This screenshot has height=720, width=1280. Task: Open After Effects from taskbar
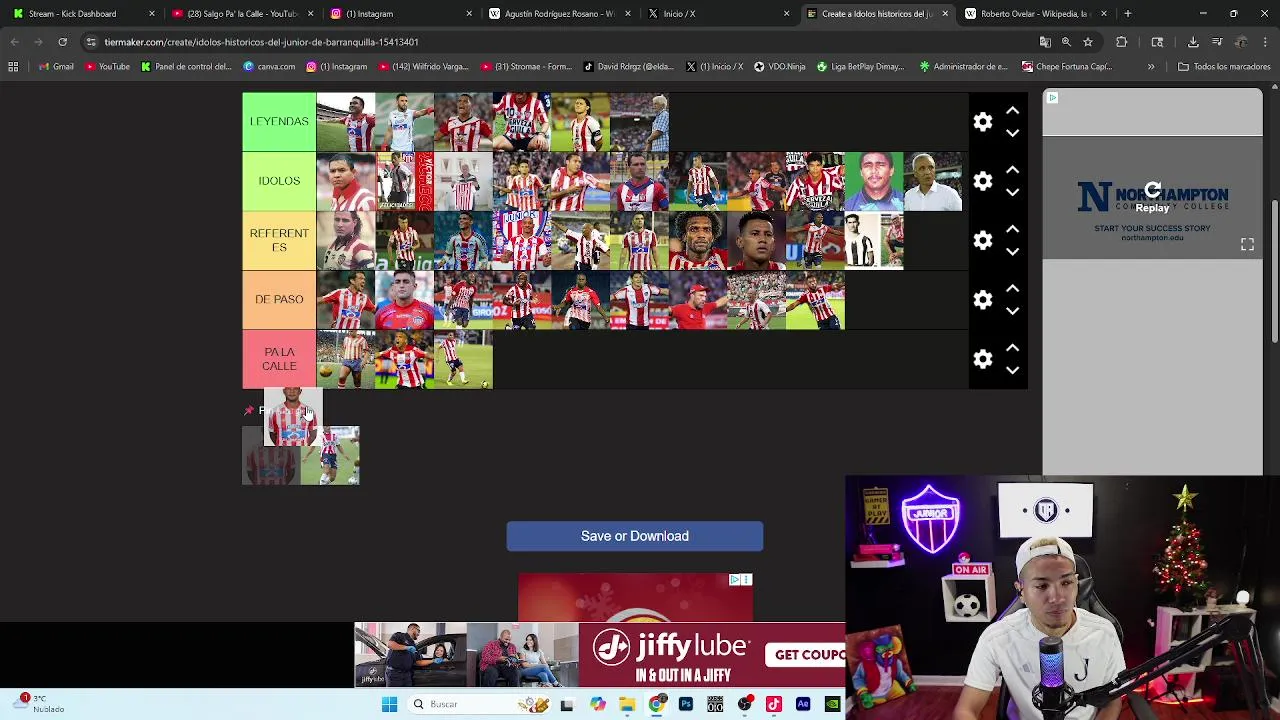(803, 704)
